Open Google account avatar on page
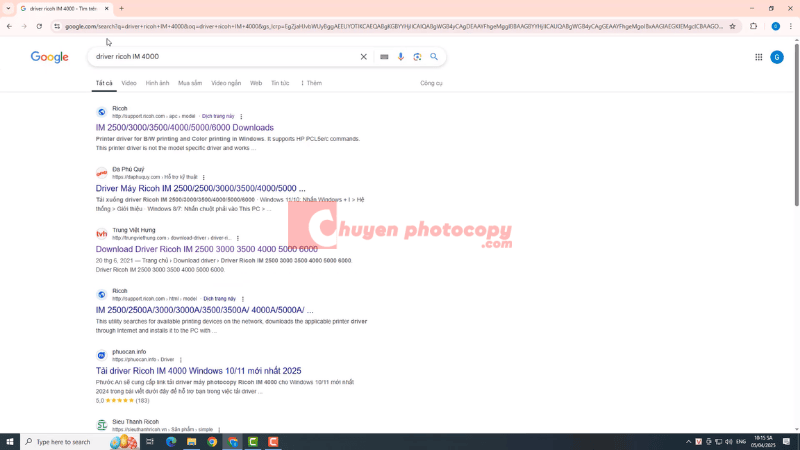The height and width of the screenshot is (450, 800). click(x=777, y=57)
